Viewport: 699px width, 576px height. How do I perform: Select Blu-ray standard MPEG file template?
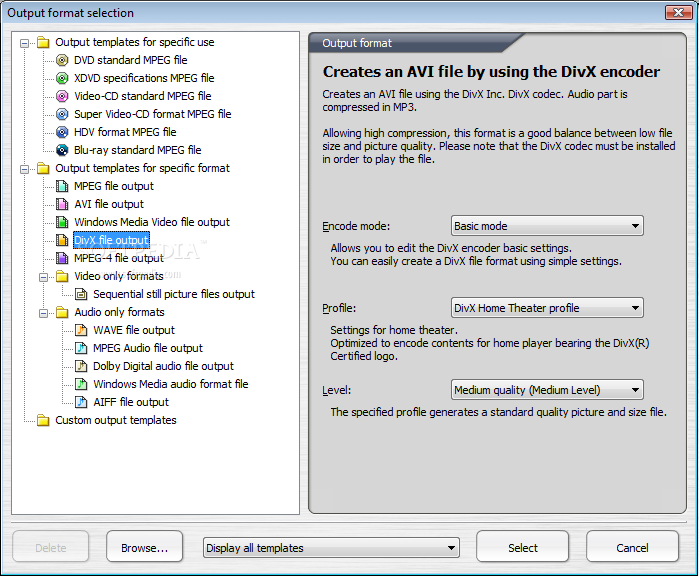pyautogui.click(x=137, y=150)
